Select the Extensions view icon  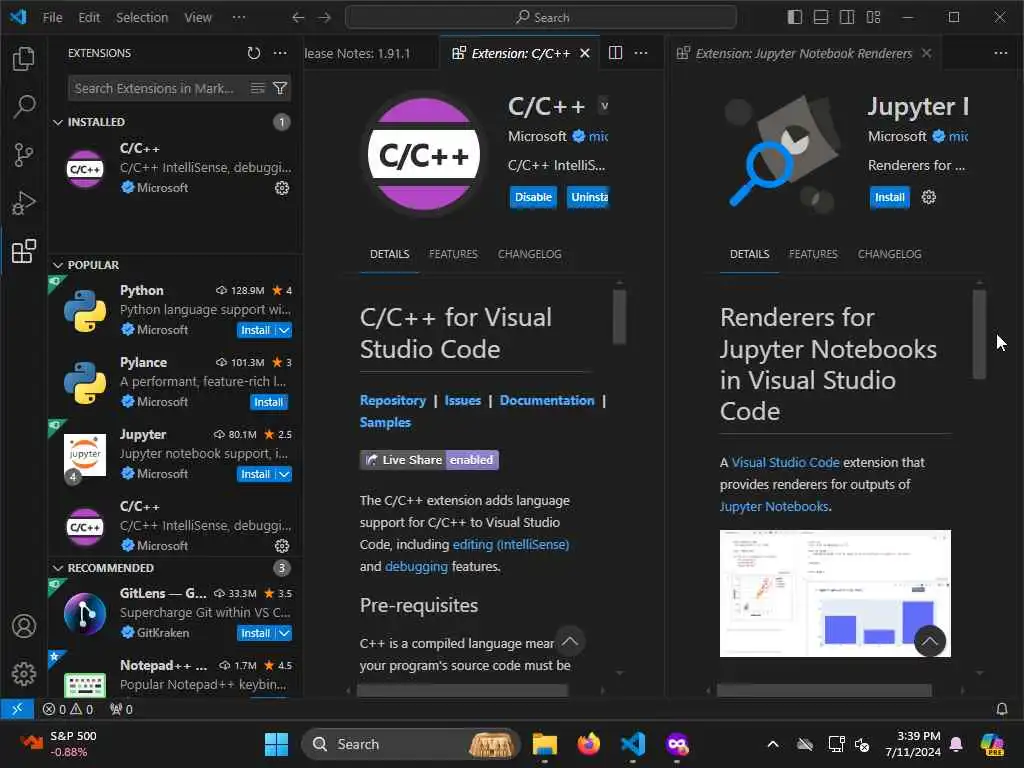pyautogui.click(x=24, y=251)
